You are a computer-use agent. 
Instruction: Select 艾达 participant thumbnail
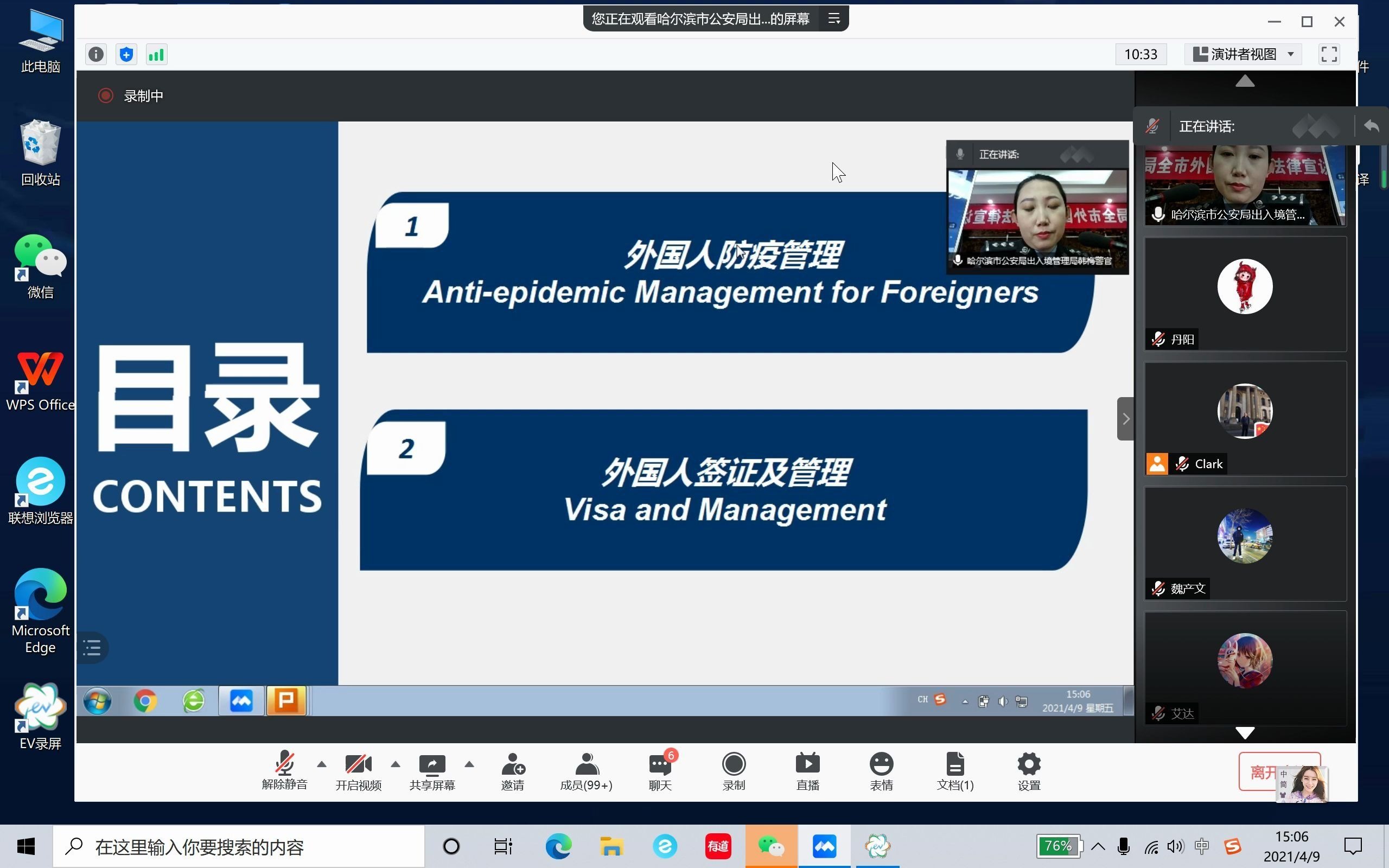tap(1246, 668)
